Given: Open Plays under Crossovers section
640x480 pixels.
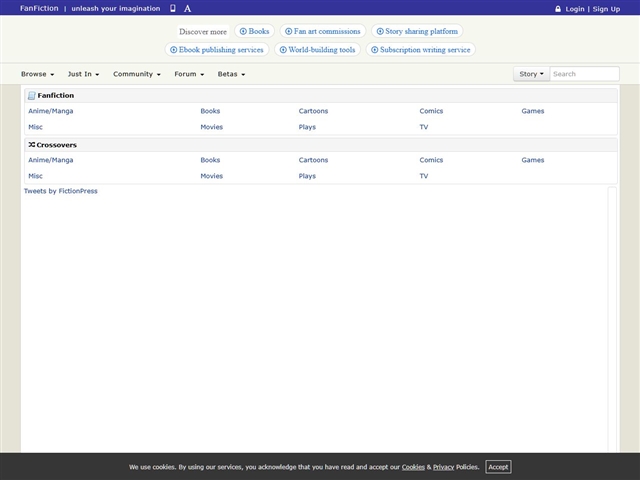Looking at the screenshot, I should tap(307, 176).
